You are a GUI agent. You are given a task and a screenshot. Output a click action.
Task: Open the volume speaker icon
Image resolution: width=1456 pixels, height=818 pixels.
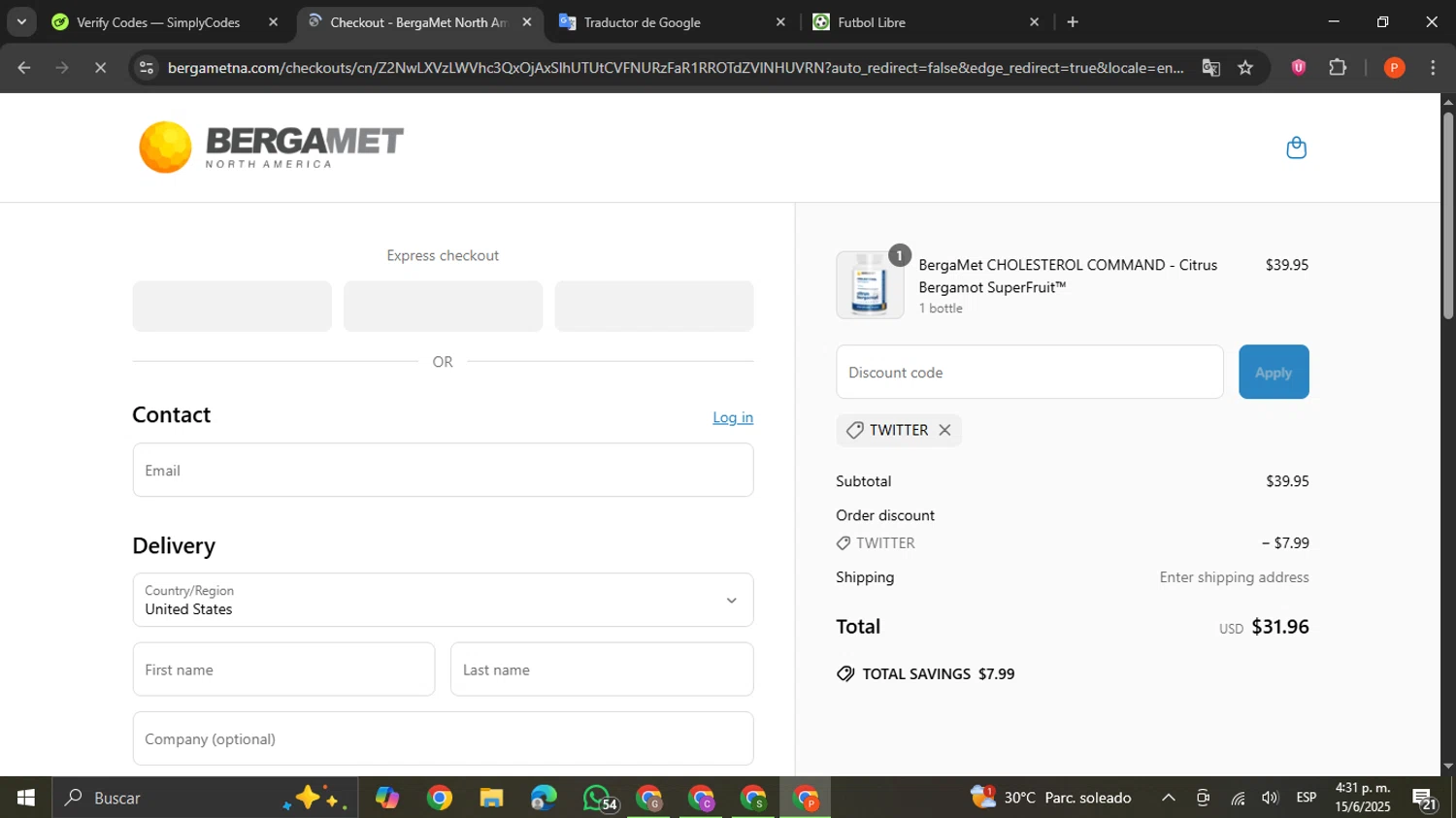[1270, 798]
